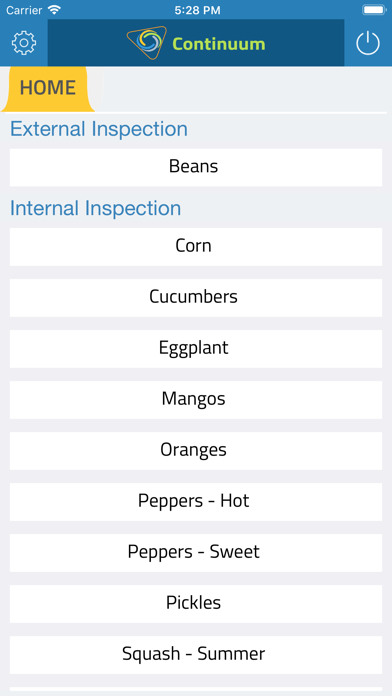Viewport: 392px width, 696px height.
Task: Click the Internal Inspection heading
Action: pos(95,209)
